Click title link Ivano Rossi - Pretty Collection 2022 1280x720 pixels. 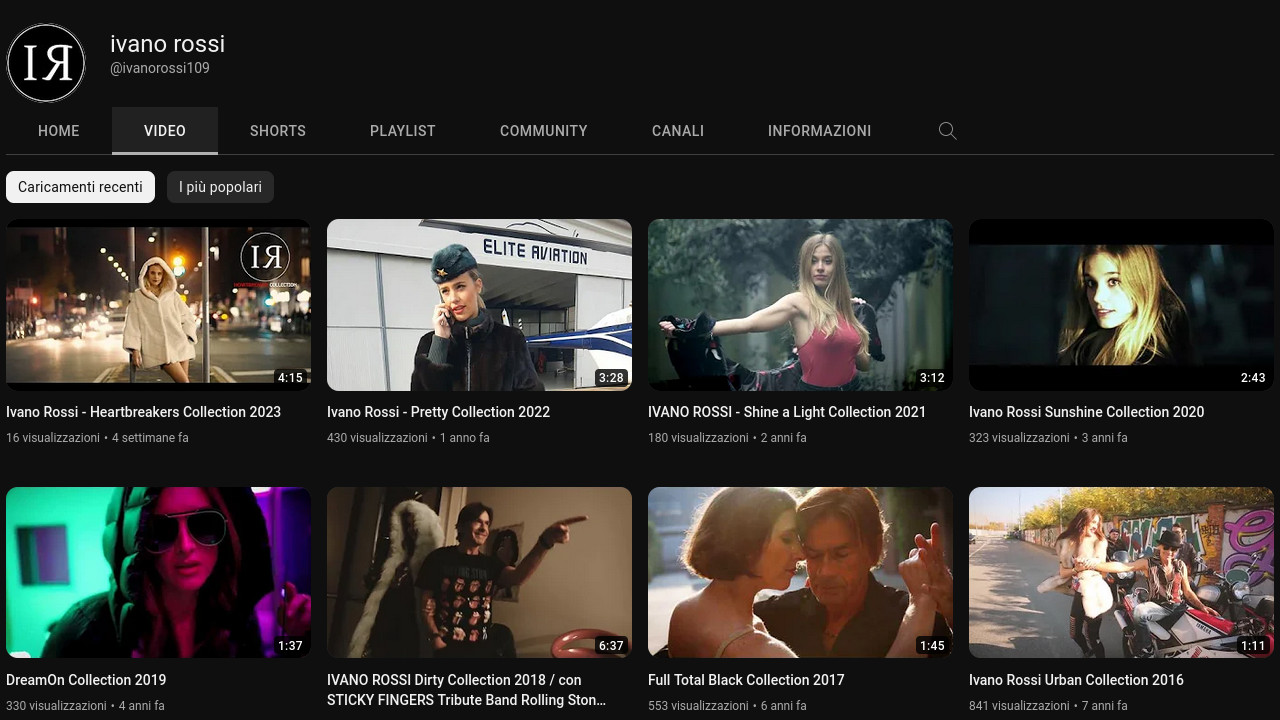point(438,412)
